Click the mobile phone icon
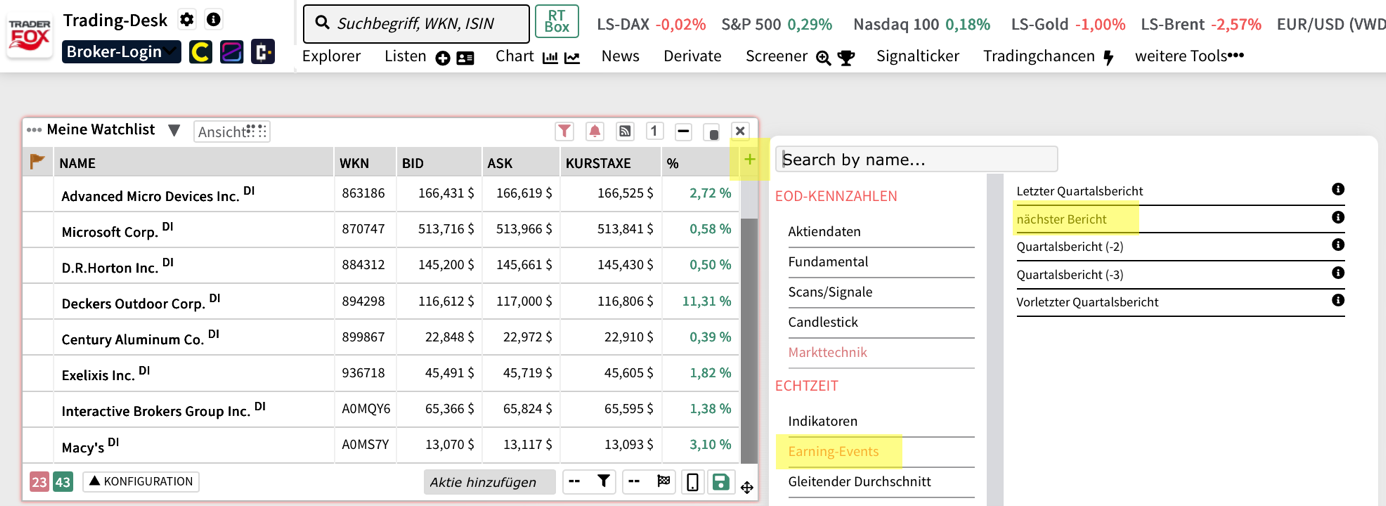Screen dimensions: 1386x506 tap(692, 482)
